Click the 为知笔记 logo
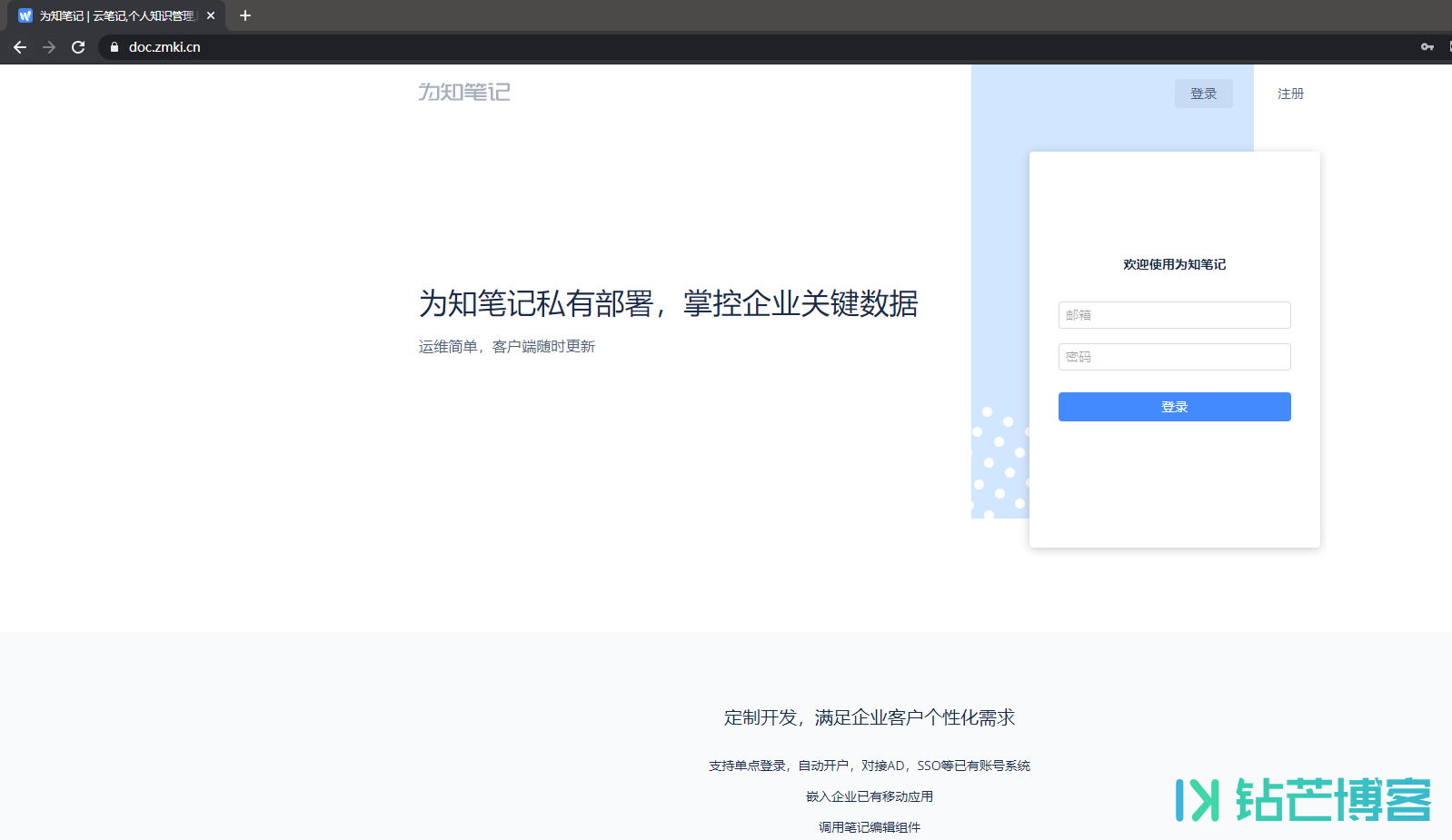The image size is (1452, 840). pos(464,92)
